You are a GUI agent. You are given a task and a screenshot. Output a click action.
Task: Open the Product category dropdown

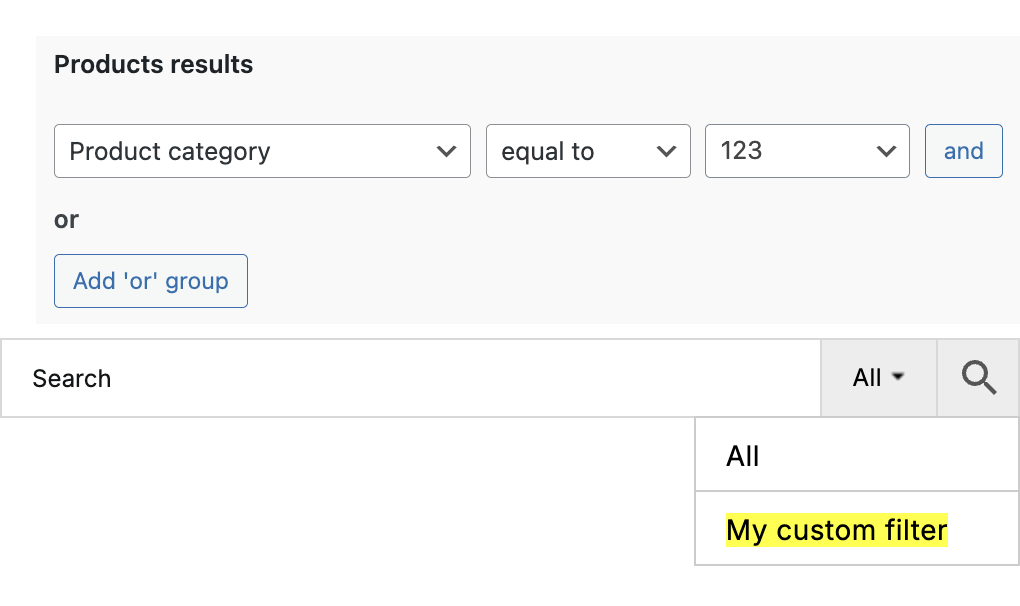click(x=262, y=151)
